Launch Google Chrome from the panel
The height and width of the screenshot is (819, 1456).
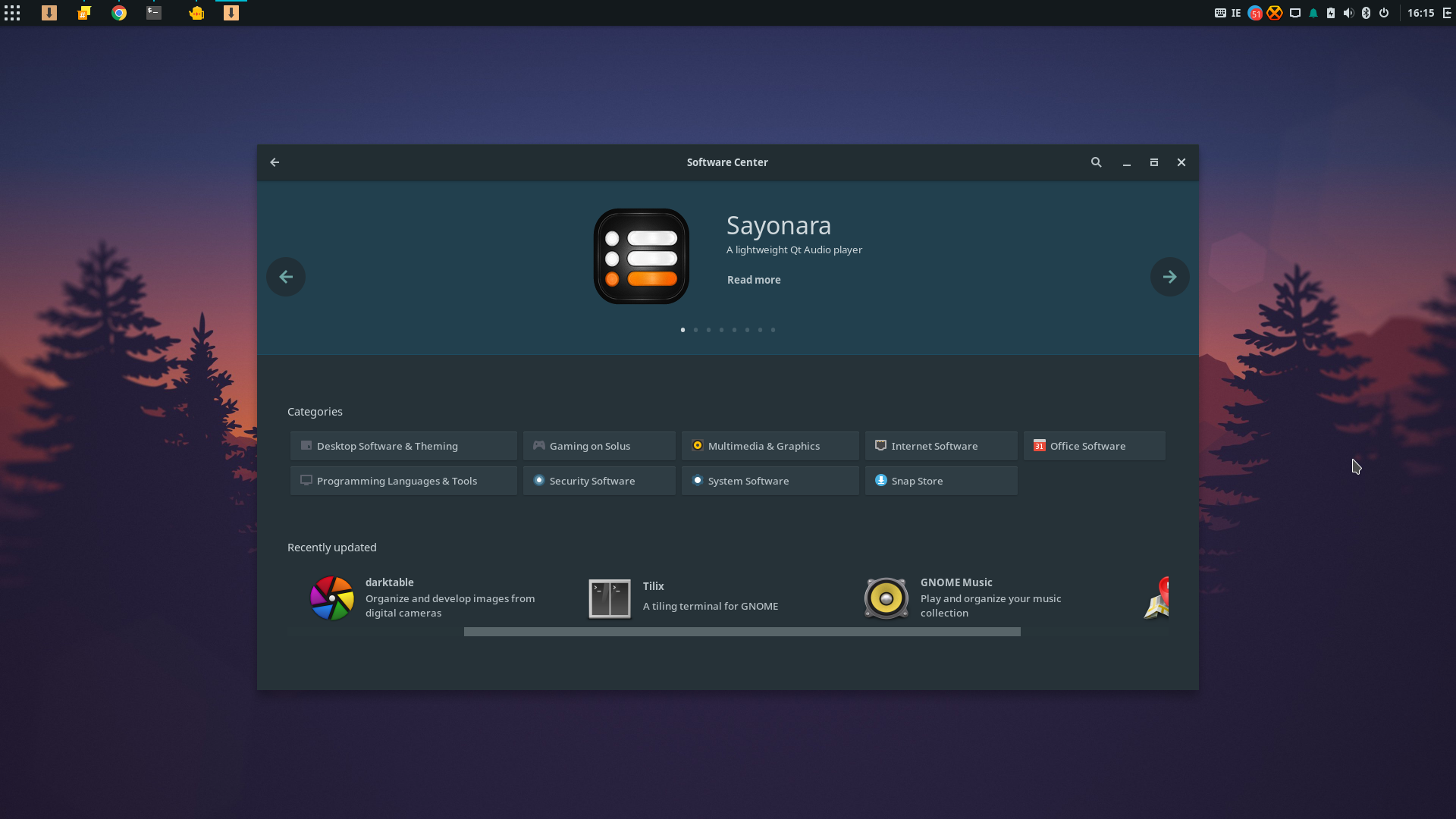119,13
